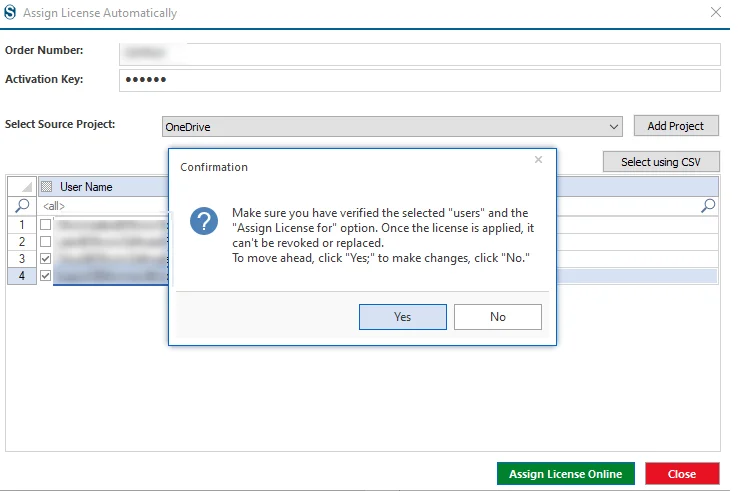Viewport: 743px width, 491px height.
Task: Click the blue question mark icon
Action: [x=204, y=221]
